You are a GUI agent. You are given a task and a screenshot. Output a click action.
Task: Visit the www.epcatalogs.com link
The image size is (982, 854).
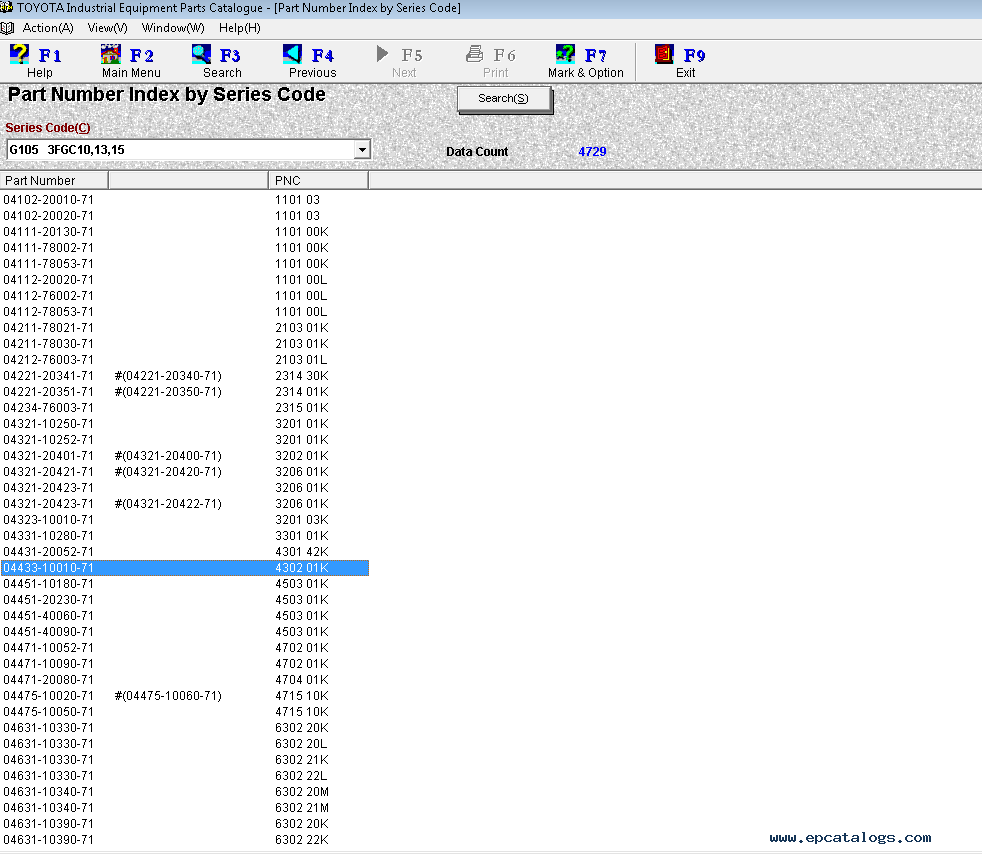[x=849, y=836]
